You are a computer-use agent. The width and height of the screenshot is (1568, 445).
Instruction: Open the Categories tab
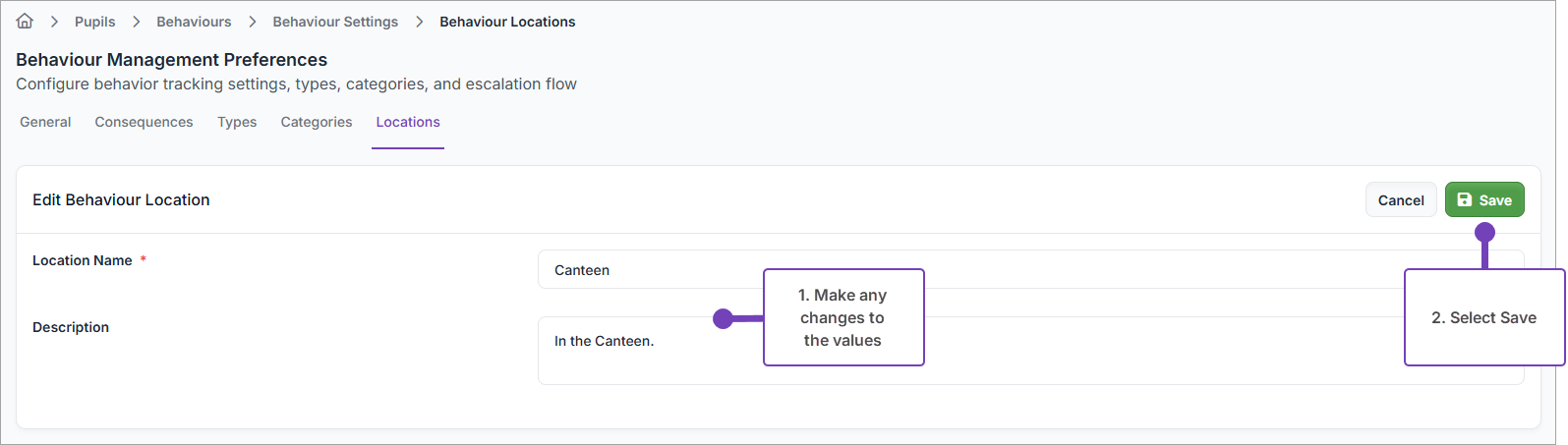[317, 122]
